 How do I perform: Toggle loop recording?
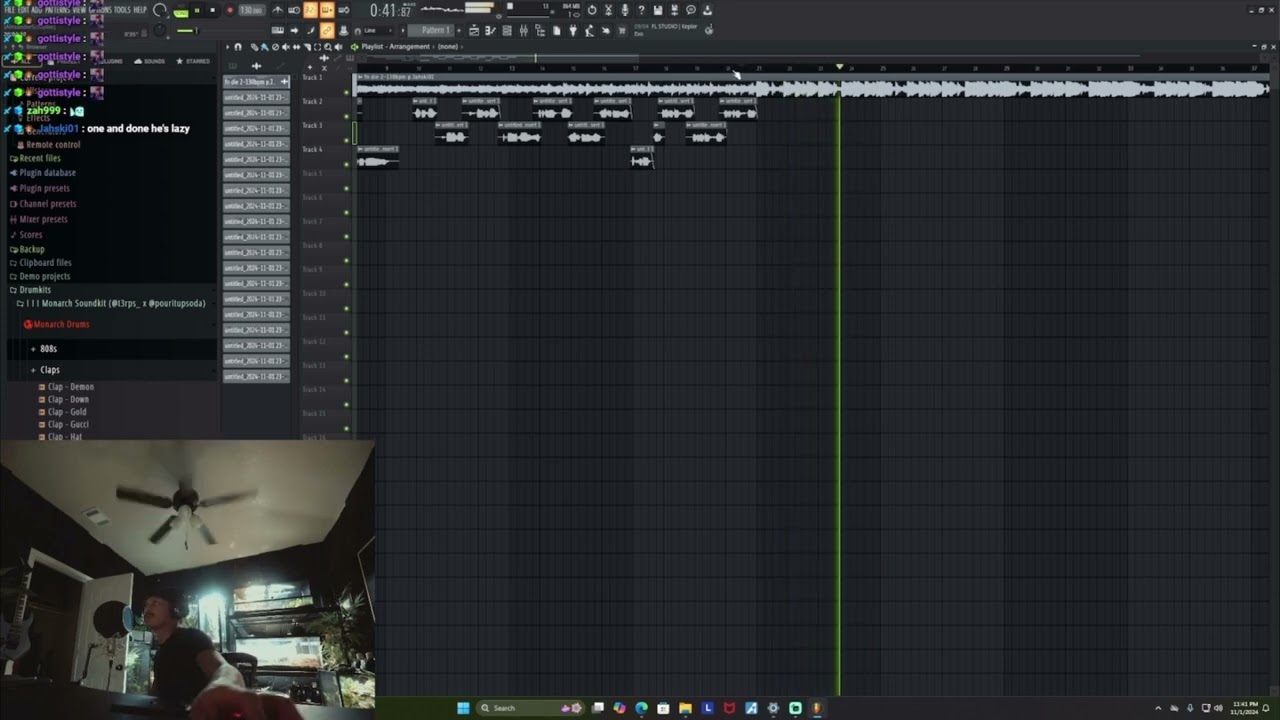[x=344, y=10]
